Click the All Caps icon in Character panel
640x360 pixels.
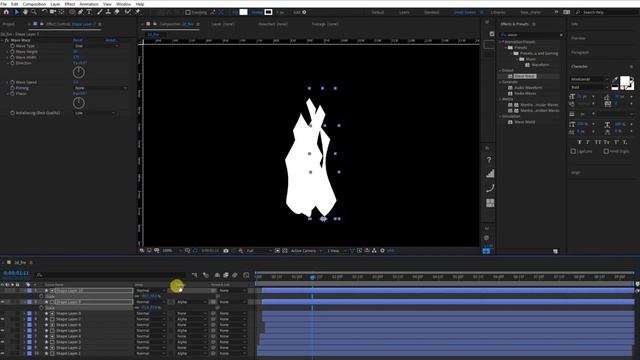point(598,142)
